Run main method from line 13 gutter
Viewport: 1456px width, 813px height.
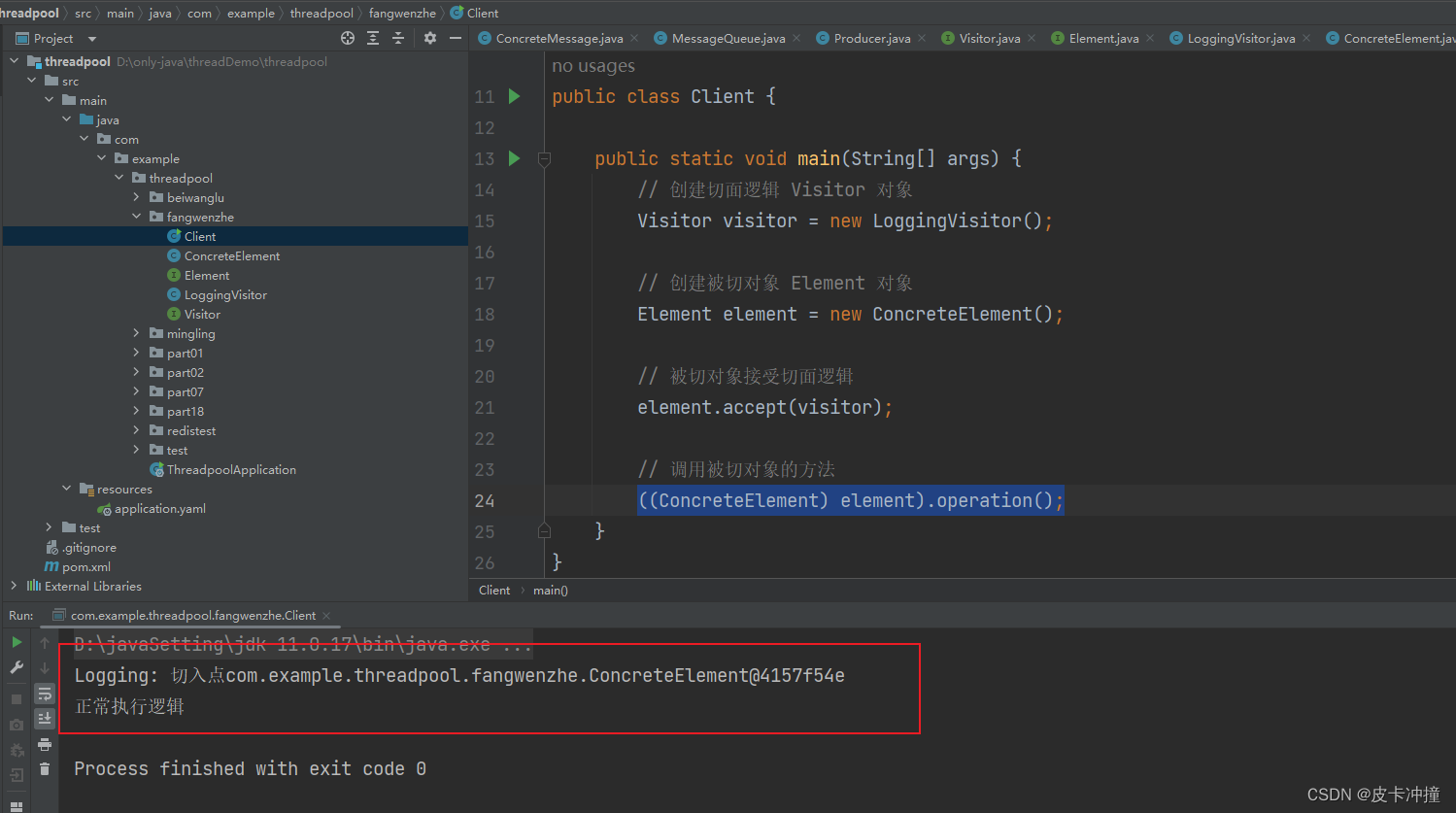click(515, 158)
